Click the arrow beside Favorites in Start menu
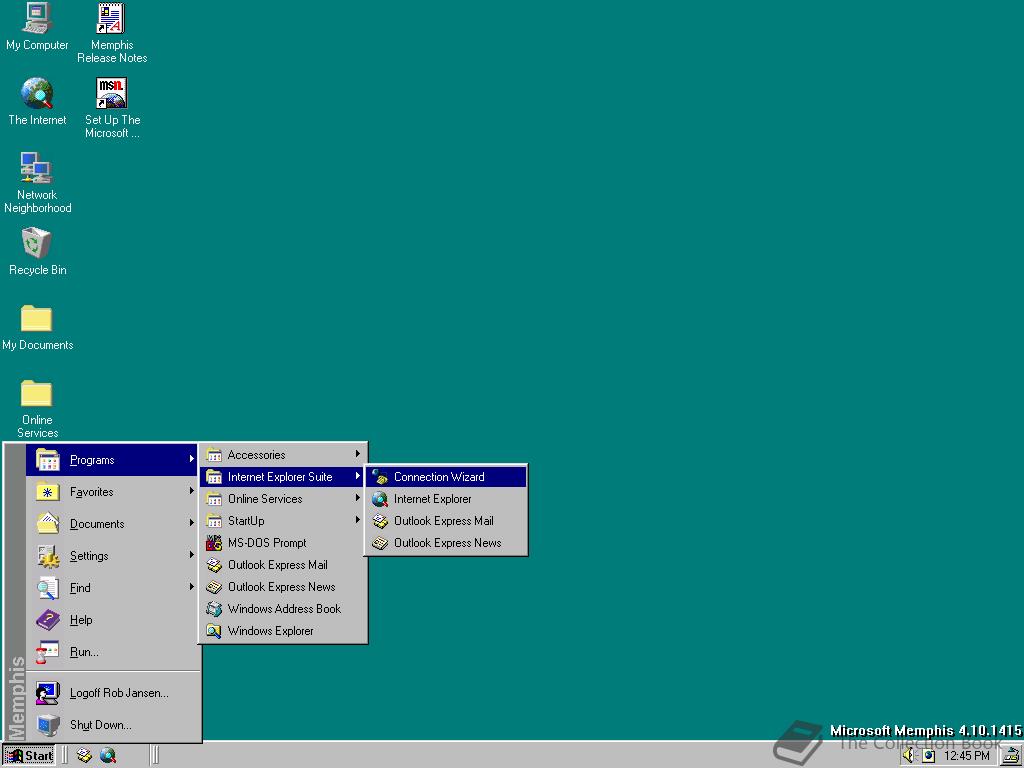This screenshot has width=1024, height=768. 191,490
